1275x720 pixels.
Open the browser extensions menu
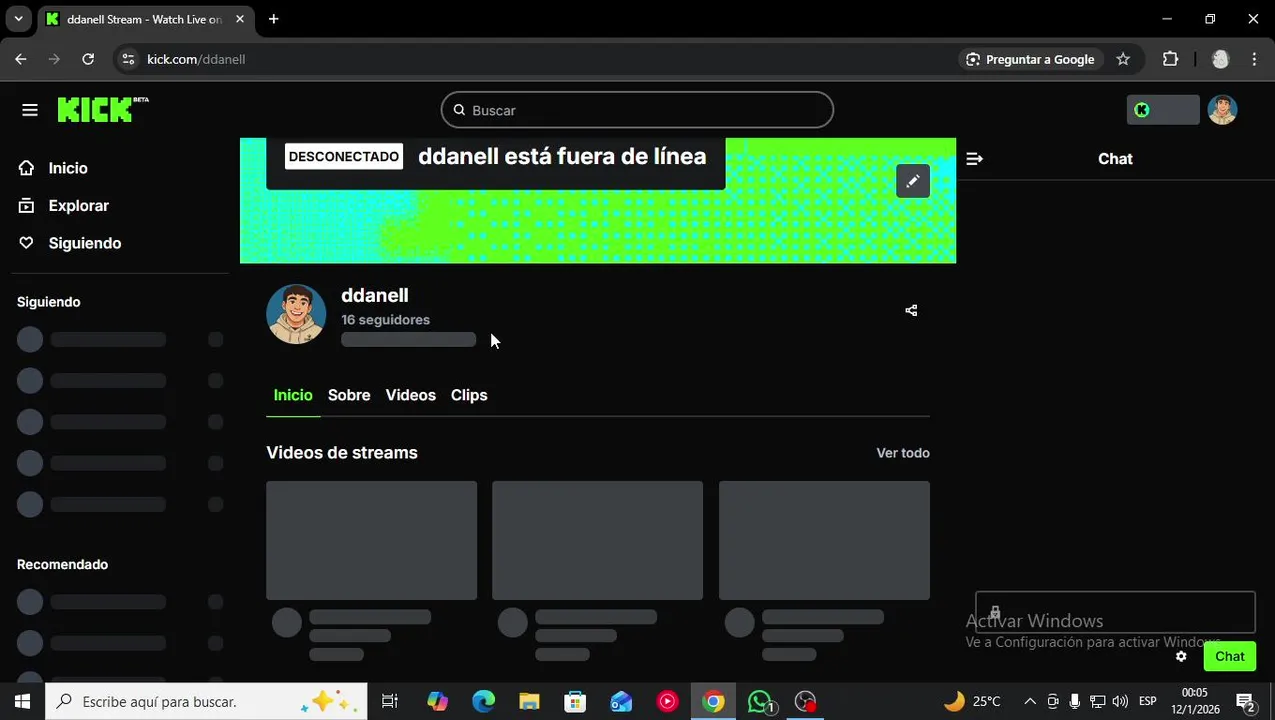[1170, 59]
